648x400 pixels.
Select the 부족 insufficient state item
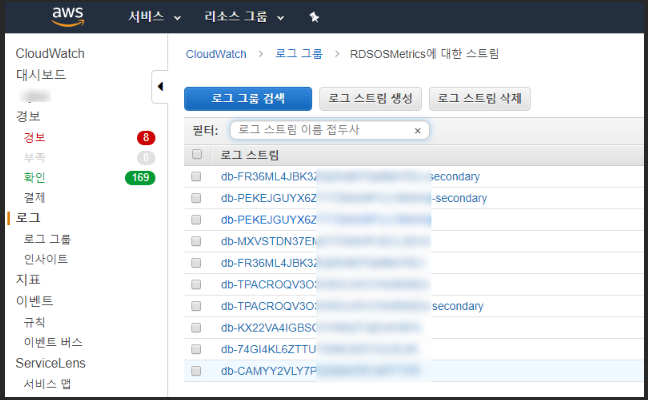click(35, 157)
